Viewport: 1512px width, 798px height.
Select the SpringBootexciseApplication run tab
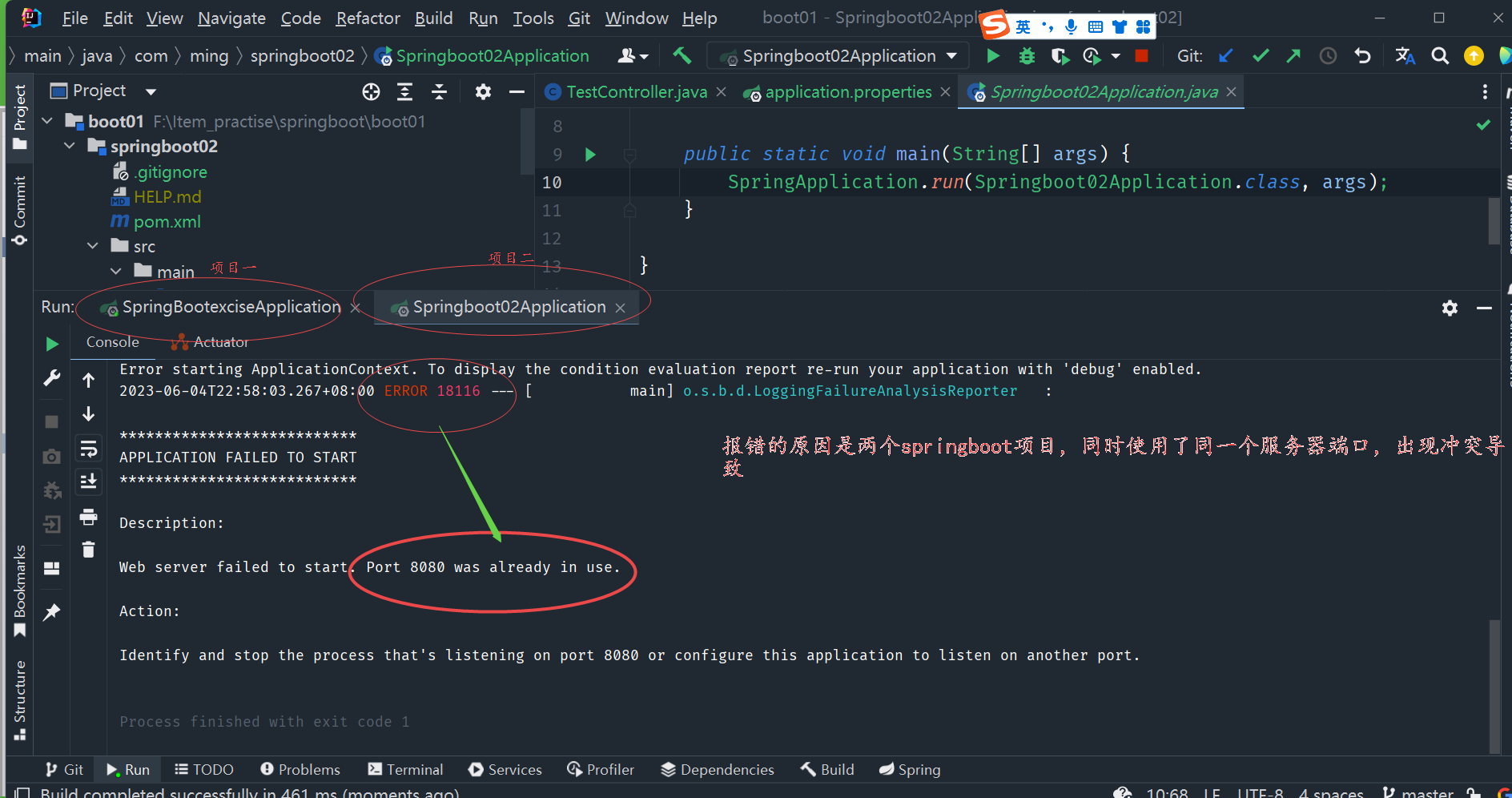point(231,308)
